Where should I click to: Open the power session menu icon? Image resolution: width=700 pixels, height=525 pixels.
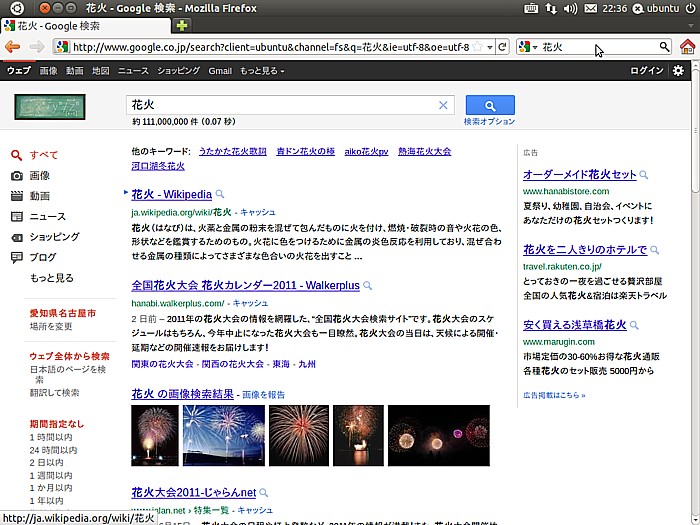[690, 8]
